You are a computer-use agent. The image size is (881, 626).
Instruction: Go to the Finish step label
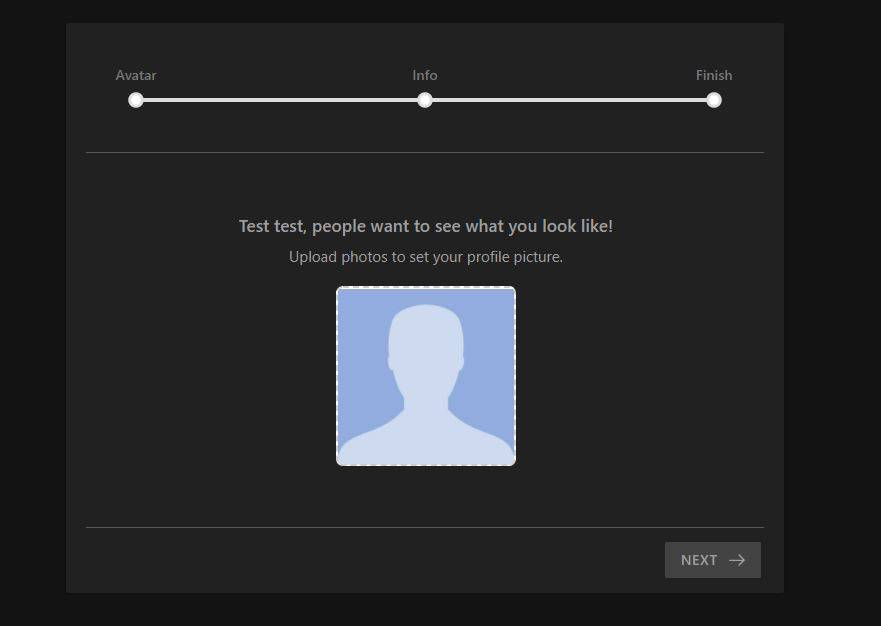point(714,75)
